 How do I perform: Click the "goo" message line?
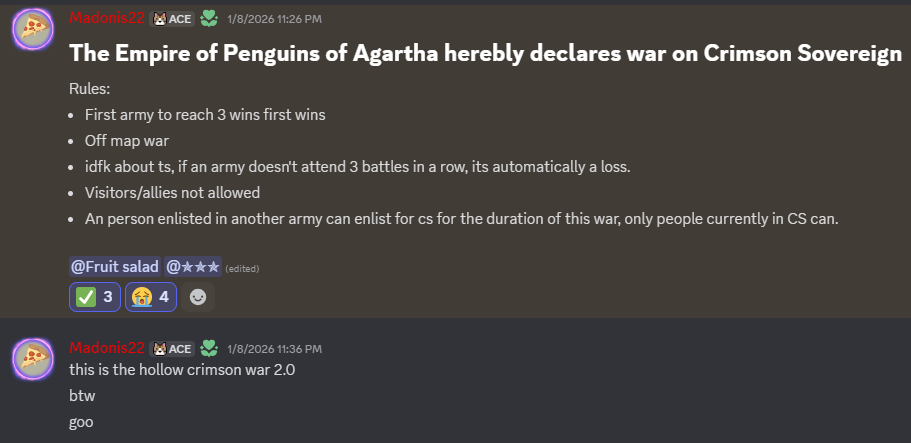pos(81,422)
